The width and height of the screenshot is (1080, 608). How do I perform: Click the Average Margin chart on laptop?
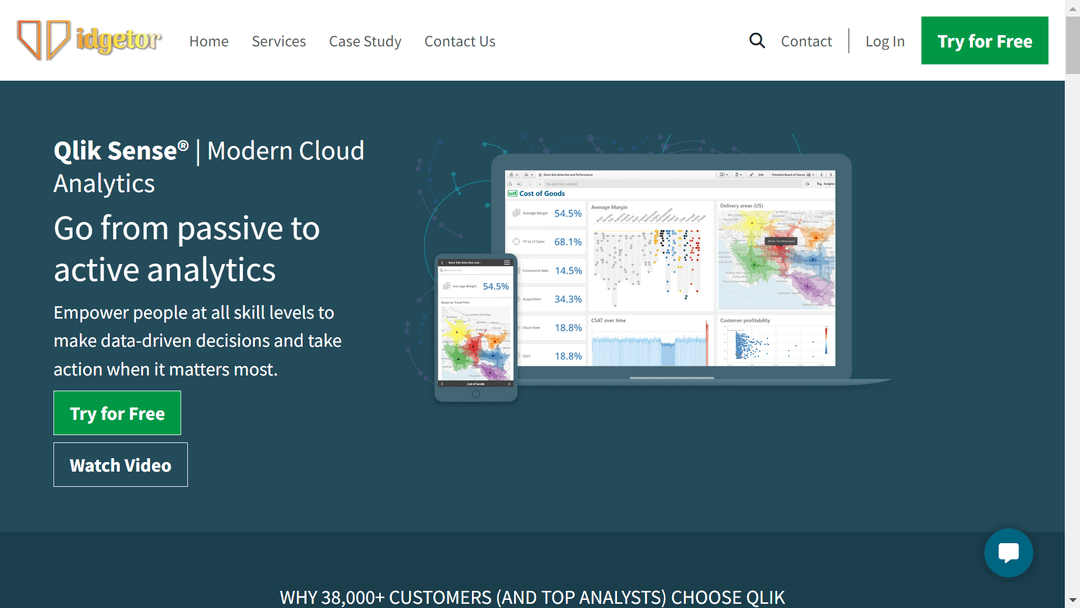[x=650, y=258]
